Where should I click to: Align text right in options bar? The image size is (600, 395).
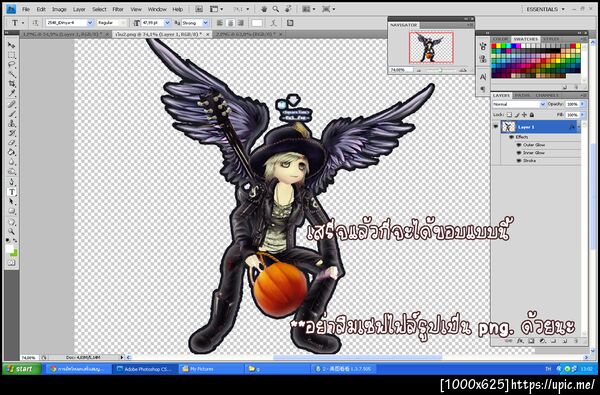(x=241, y=23)
